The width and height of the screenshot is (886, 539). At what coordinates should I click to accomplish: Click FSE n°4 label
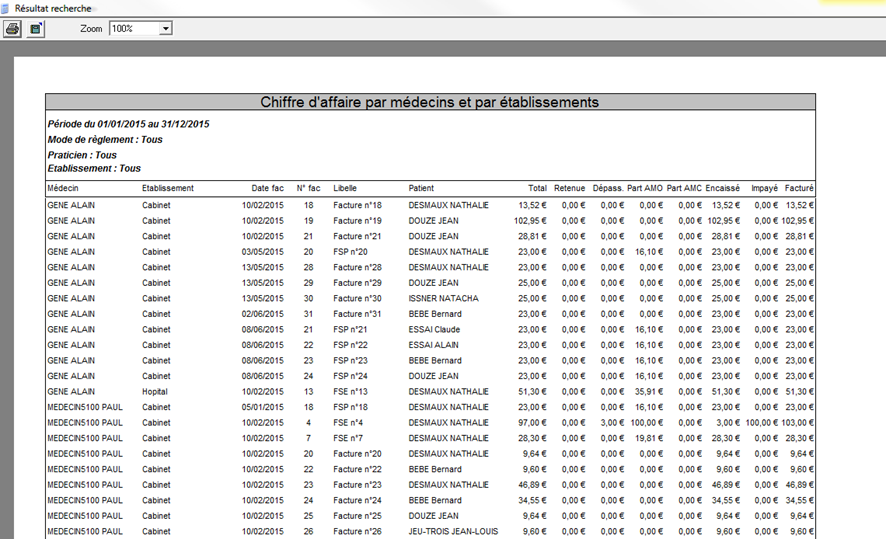tap(348, 423)
